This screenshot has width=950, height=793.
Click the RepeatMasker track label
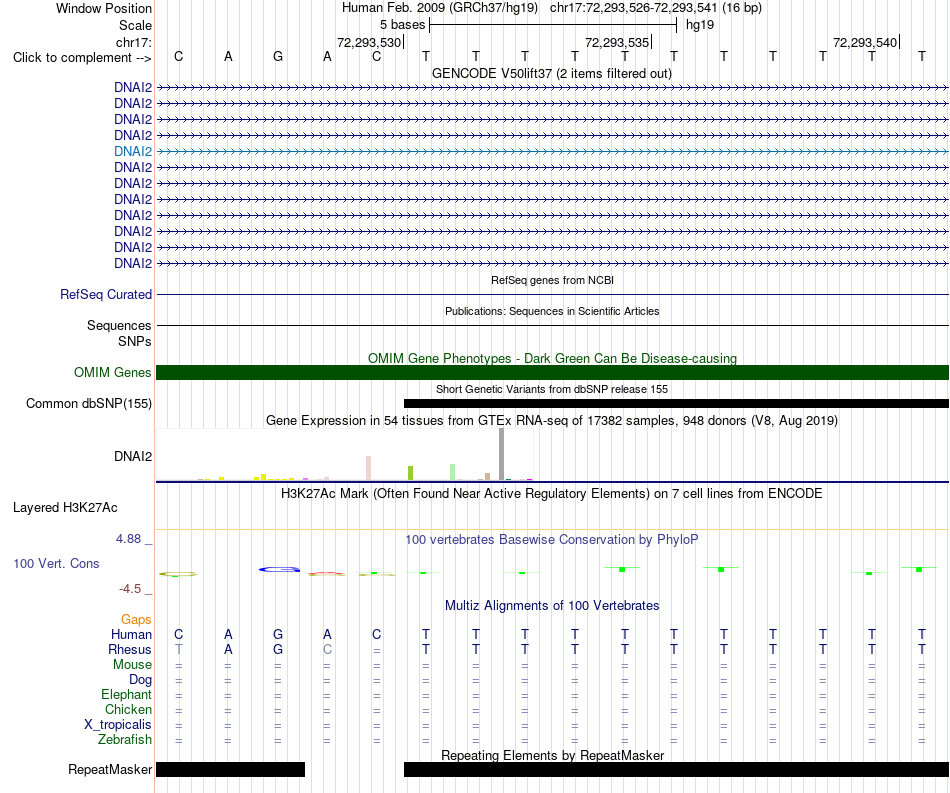pyautogui.click(x=110, y=769)
